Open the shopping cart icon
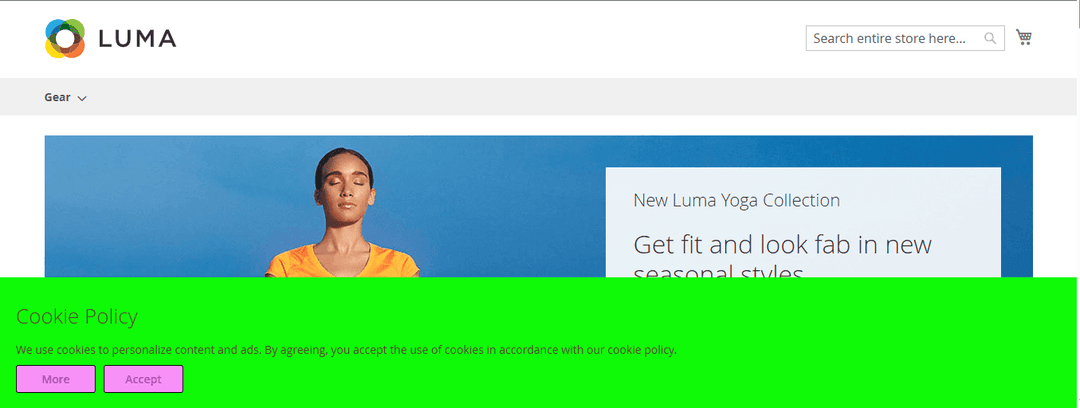This screenshot has width=1080, height=408. pos(1024,37)
